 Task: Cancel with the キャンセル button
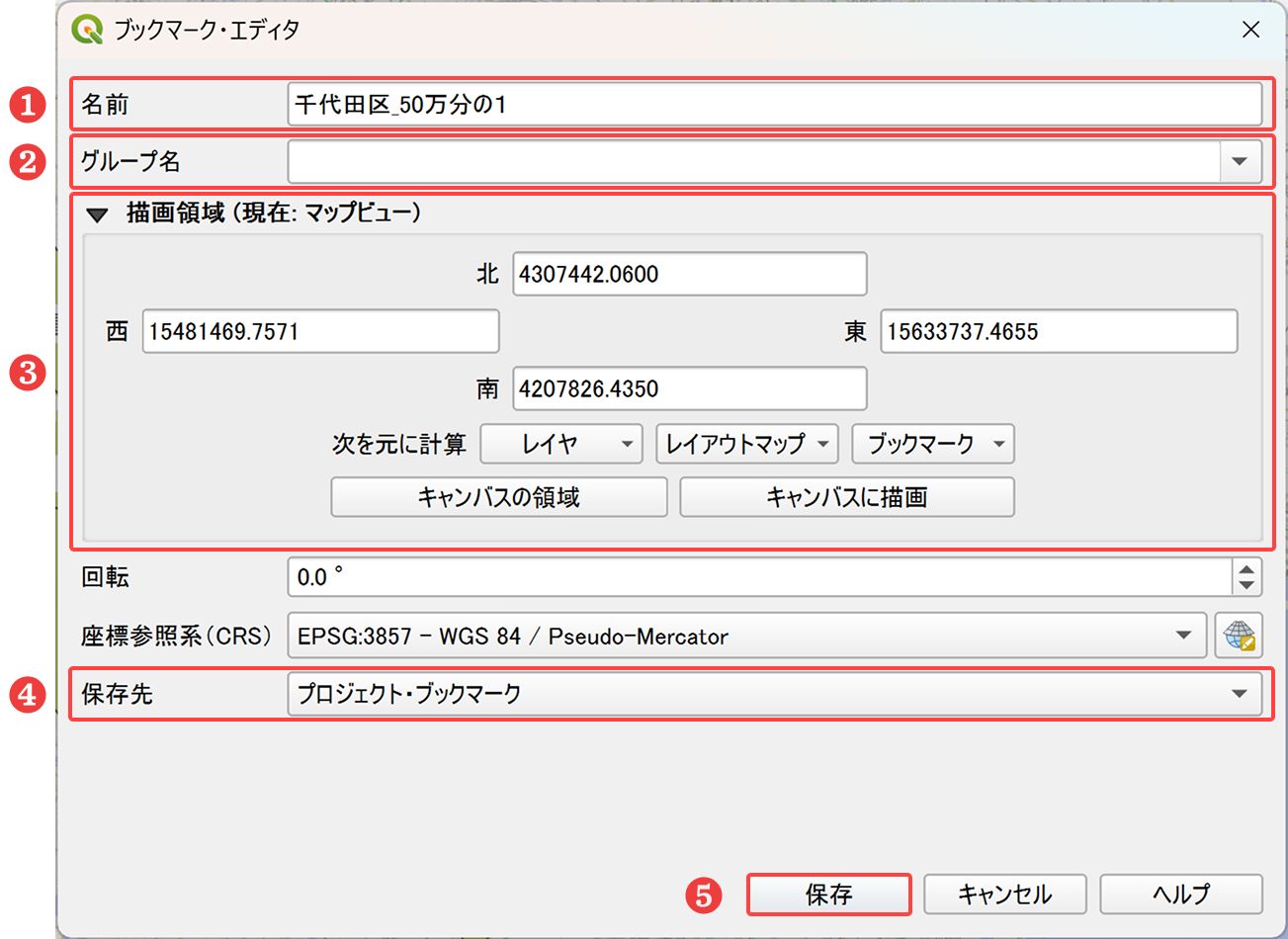tap(1005, 895)
